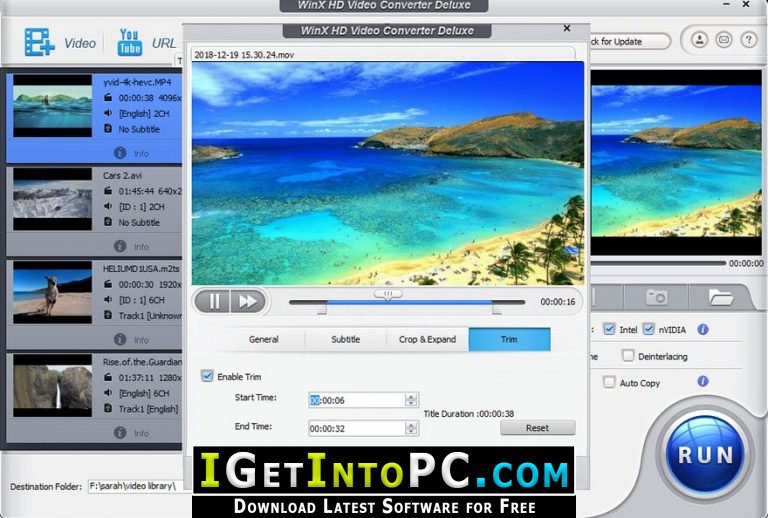Open the Crop & Expand tab
Viewport: 768px width, 518px height.
tap(427, 339)
